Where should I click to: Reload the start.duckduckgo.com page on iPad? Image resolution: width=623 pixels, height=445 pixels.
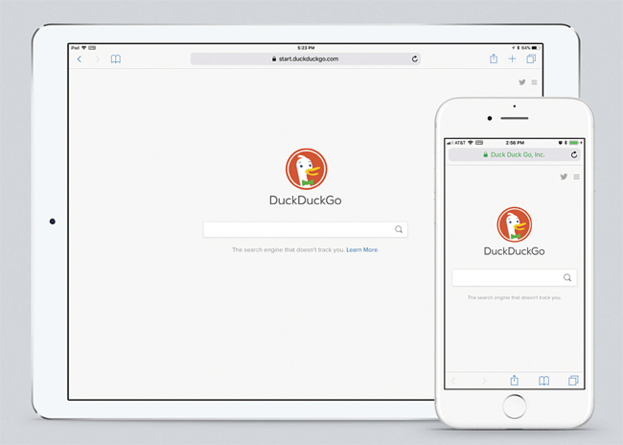(414, 59)
